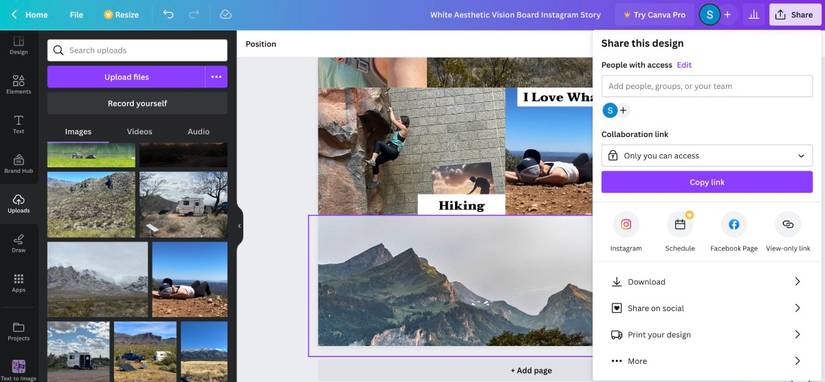Expand the More share options

point(707,361)
